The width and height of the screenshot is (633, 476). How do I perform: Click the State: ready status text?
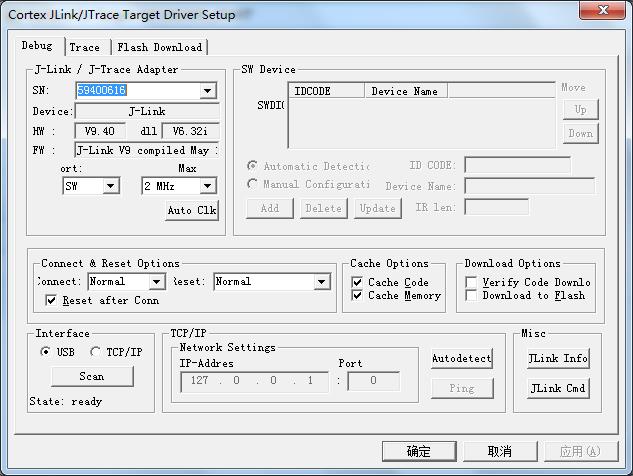[66, 401]
